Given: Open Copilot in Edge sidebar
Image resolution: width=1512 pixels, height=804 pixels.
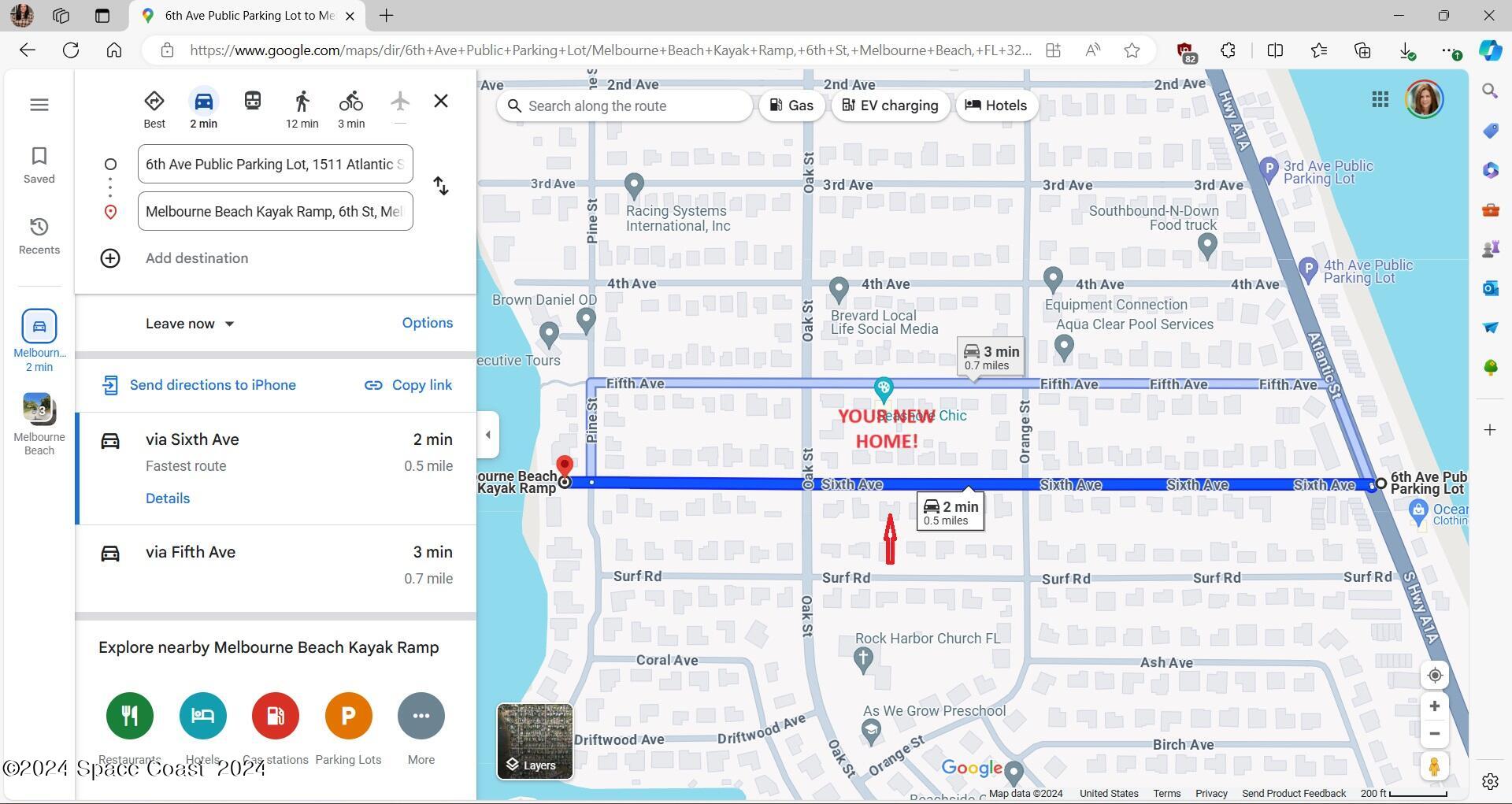Looking at the screenshot, I should click(x=1490, y=50).
